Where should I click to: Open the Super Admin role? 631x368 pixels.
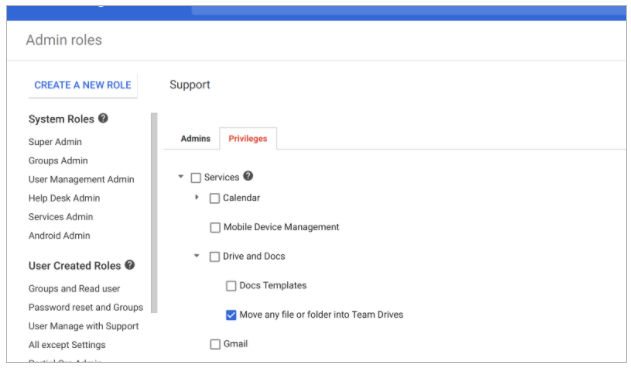55,142
